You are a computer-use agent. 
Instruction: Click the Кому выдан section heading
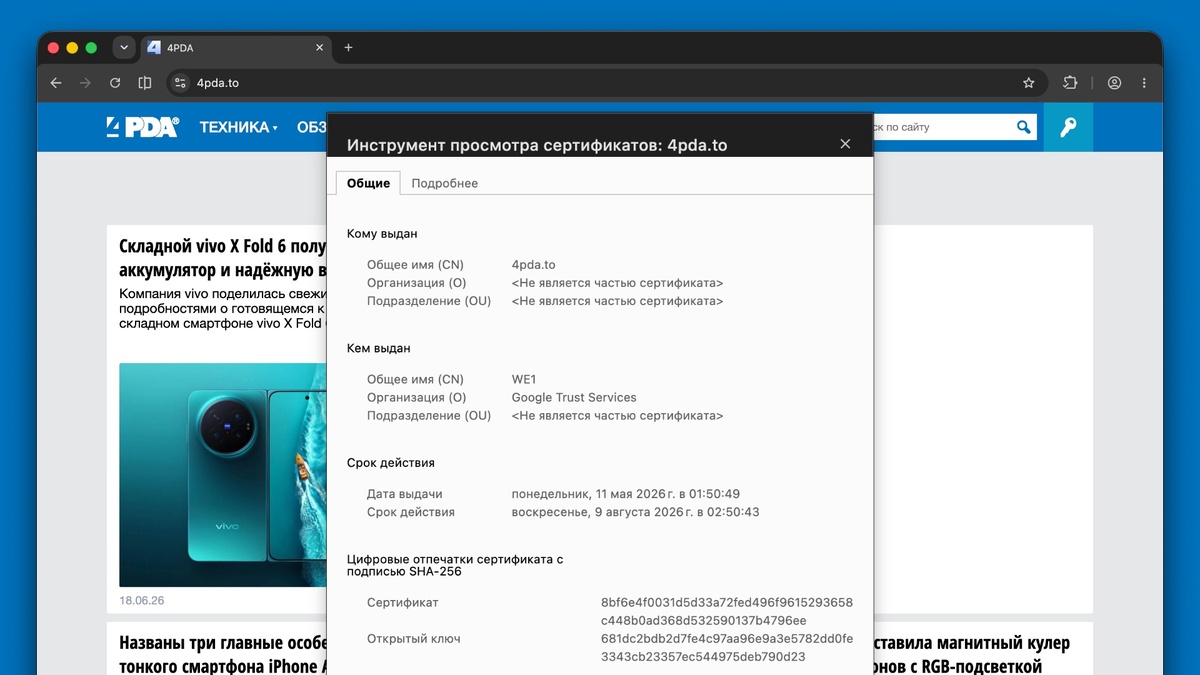(x=382, y=234)
